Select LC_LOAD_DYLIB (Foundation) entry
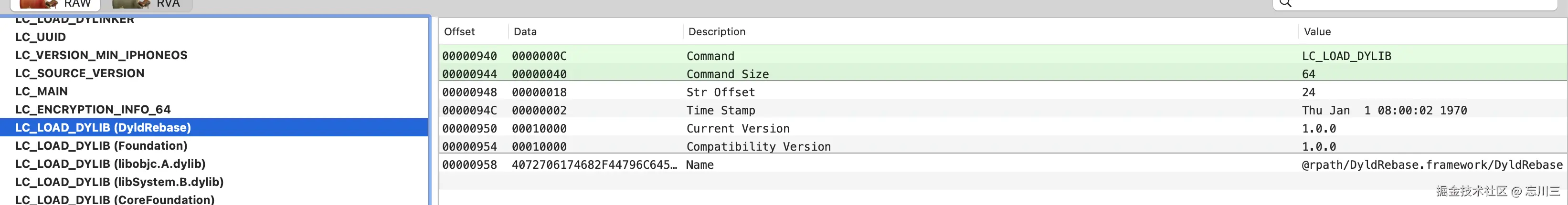 [101, 146]
